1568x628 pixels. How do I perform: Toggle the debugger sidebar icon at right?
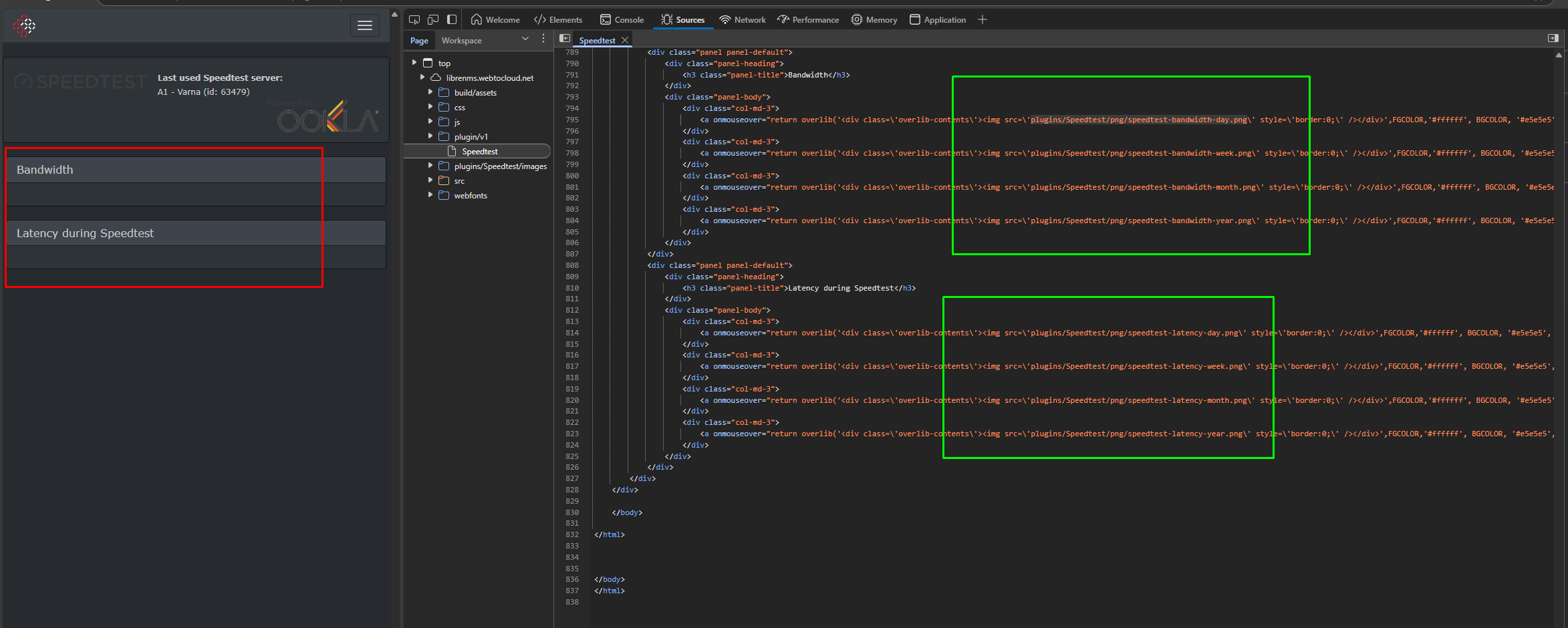point(1553,38)
